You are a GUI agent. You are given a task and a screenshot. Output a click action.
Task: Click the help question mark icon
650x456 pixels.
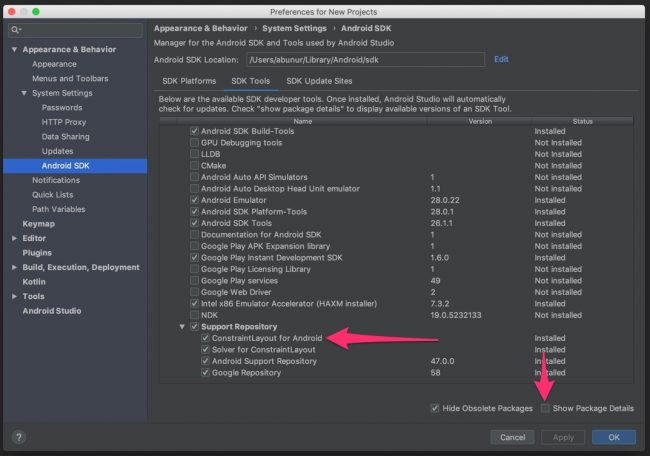(19, 437)
